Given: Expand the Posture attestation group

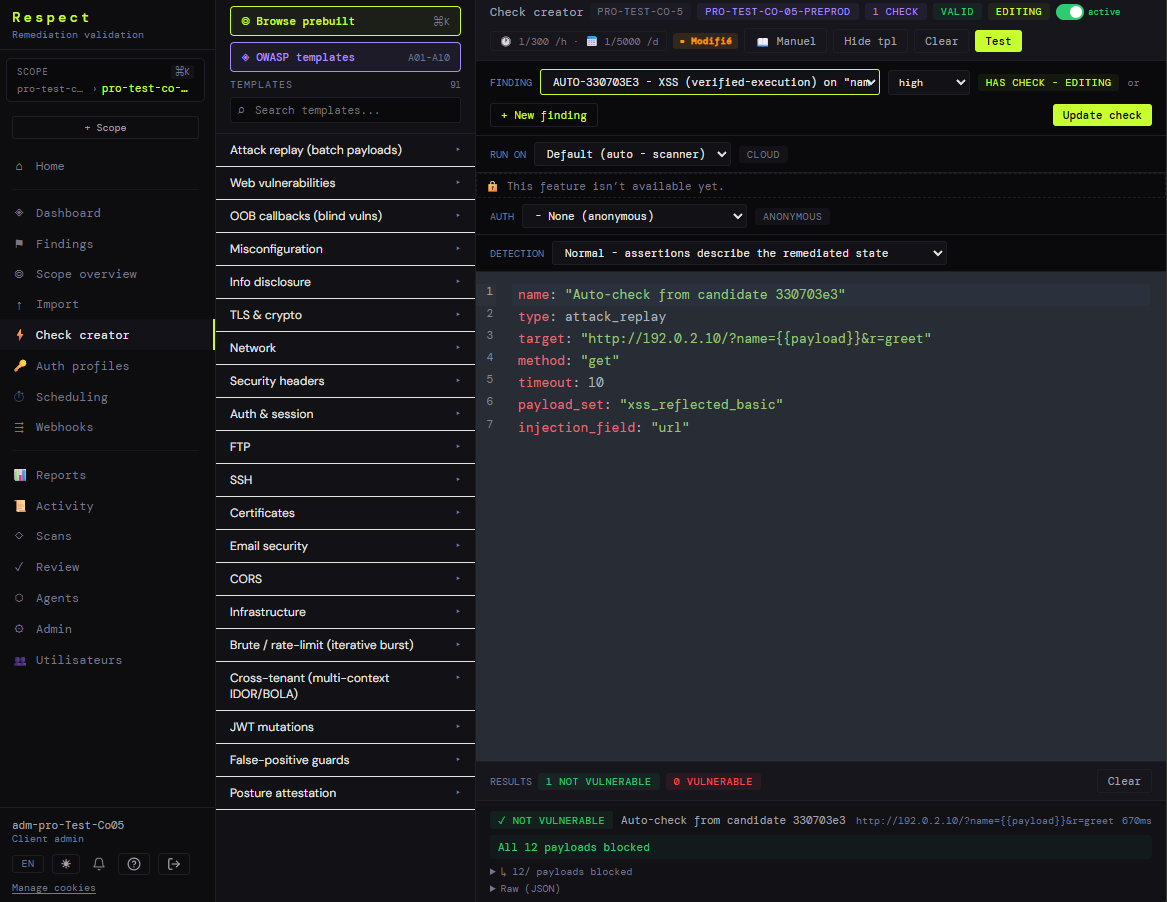Looking at the screenshot, I should tap(345, 793).
